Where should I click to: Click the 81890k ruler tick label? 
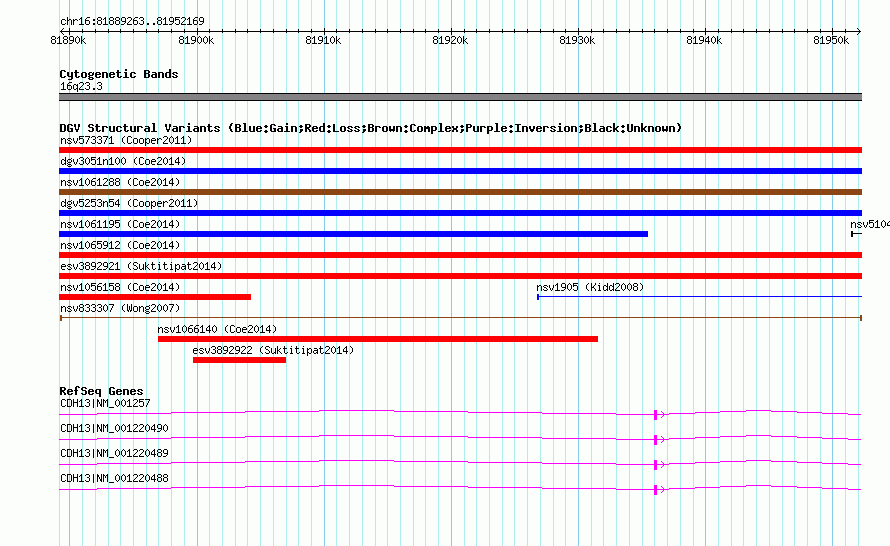click(68, 40)
